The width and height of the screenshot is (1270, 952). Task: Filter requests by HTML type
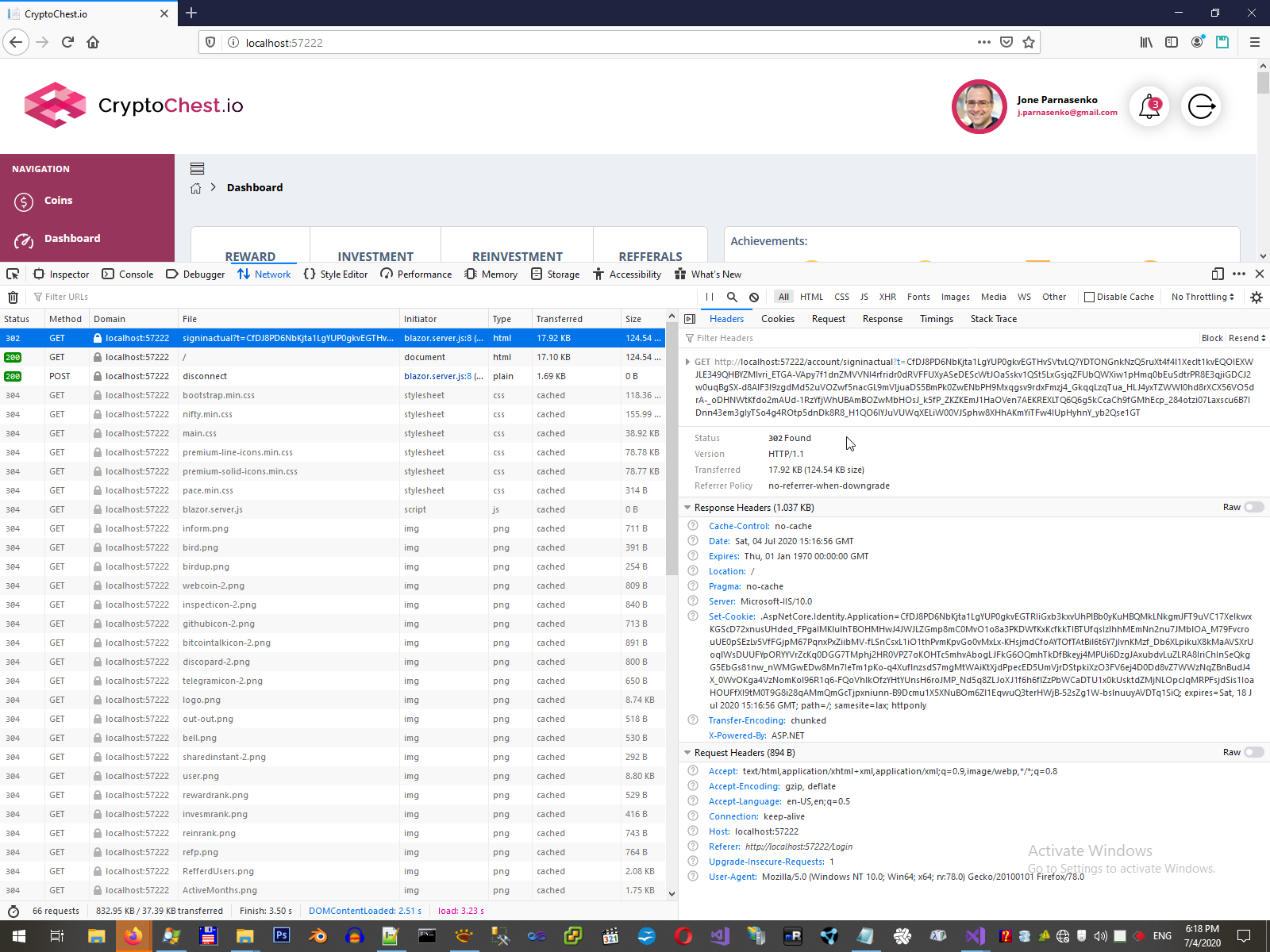(x=811, y=297)
